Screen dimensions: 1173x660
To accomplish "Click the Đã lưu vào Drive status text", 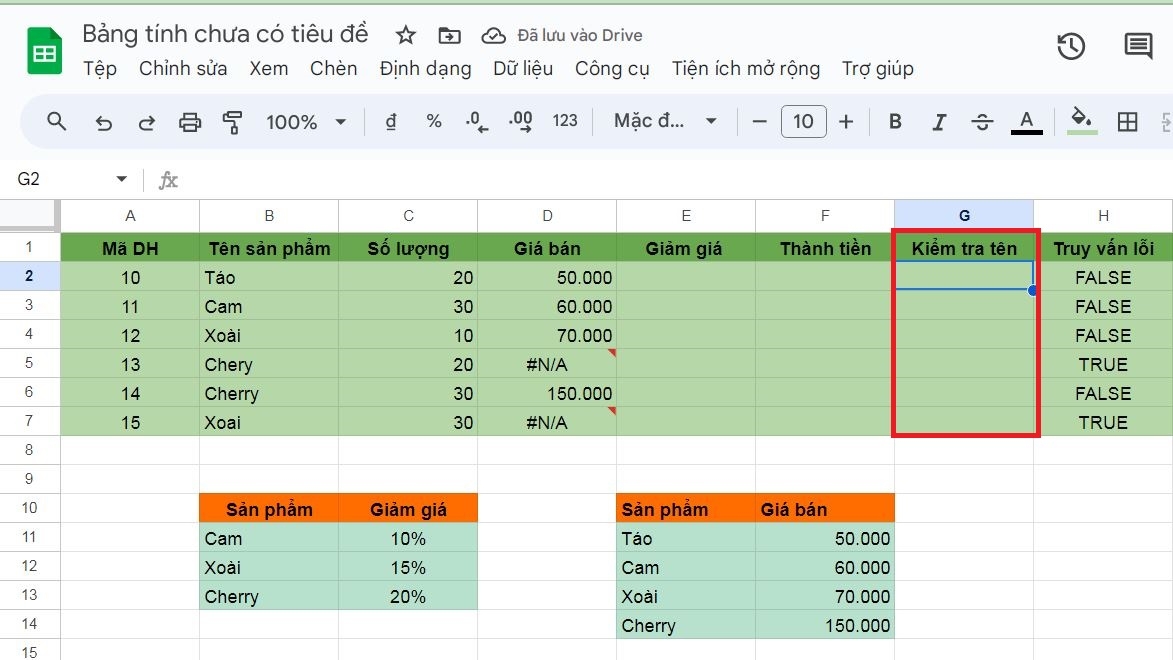I will click(x=580, y=35).
